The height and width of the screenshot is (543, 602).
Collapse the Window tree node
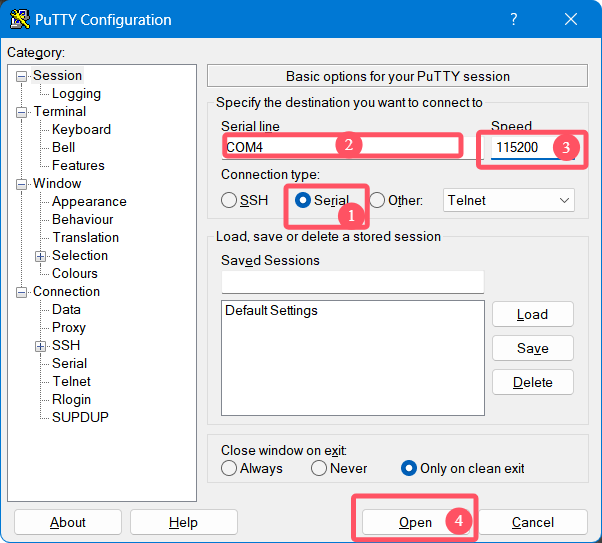tap(22, 184)
